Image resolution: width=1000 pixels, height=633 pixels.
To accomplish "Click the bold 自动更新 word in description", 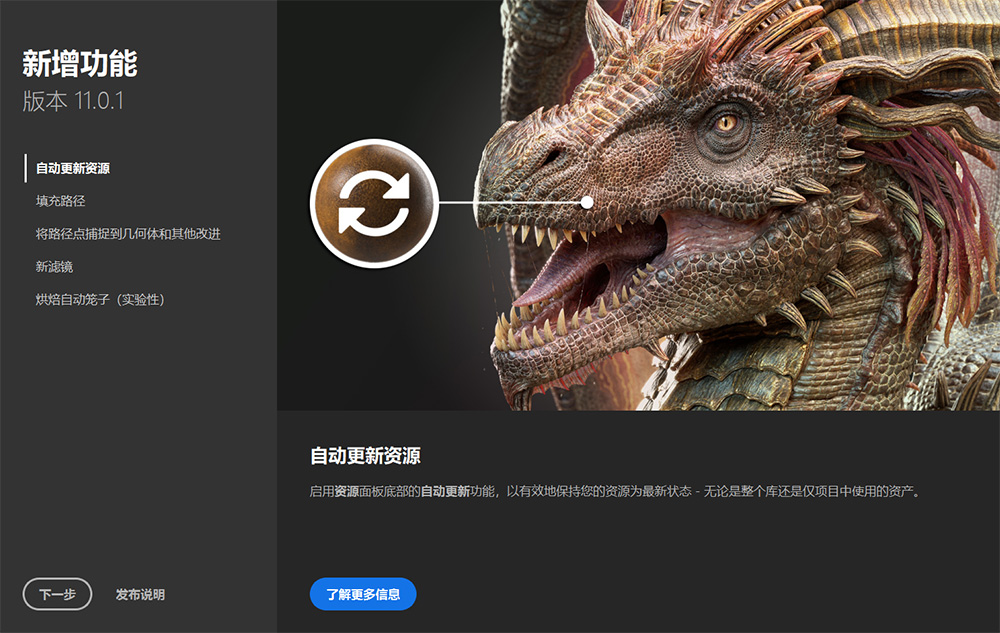I will (445, 492).
